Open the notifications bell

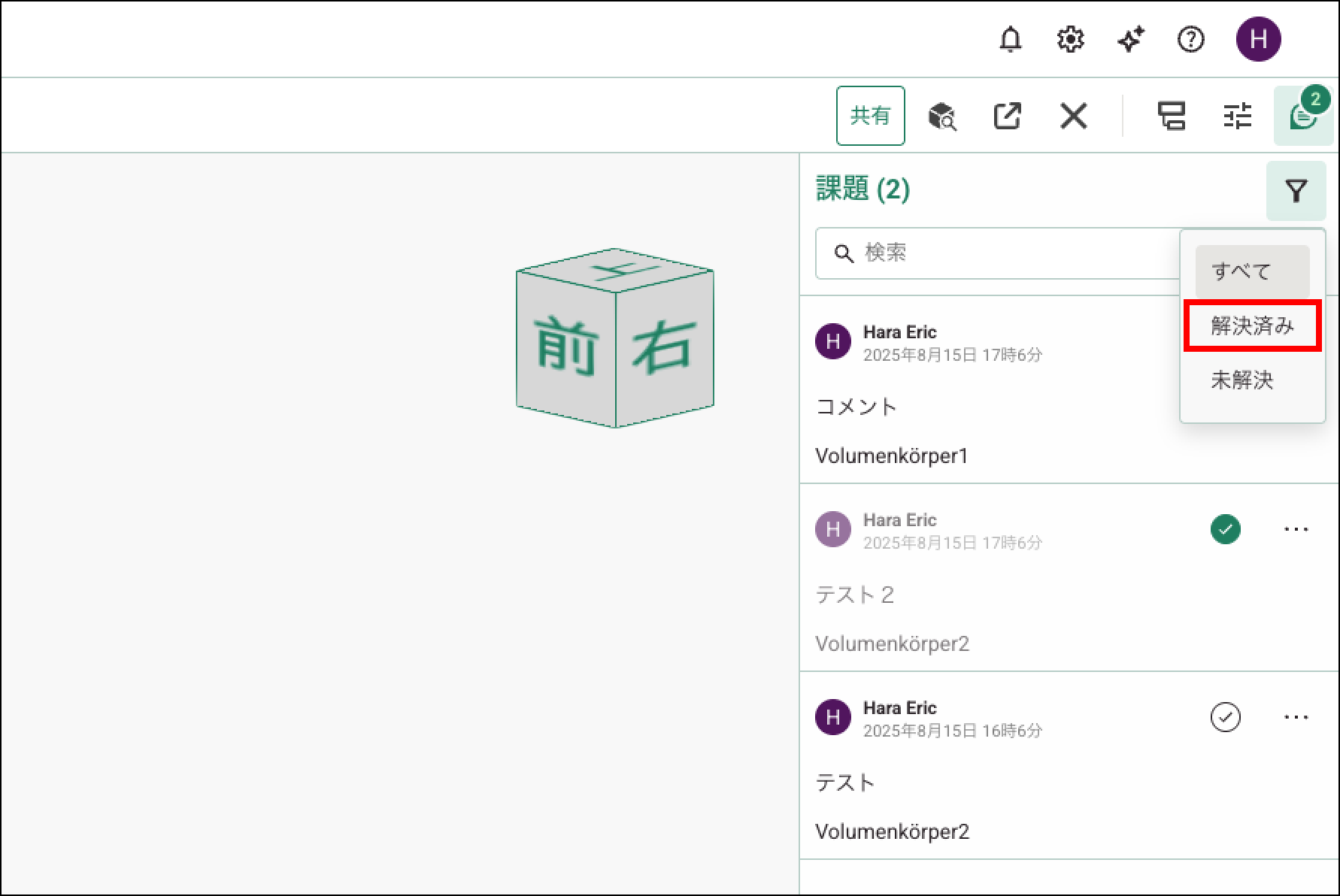[1010, 39]
